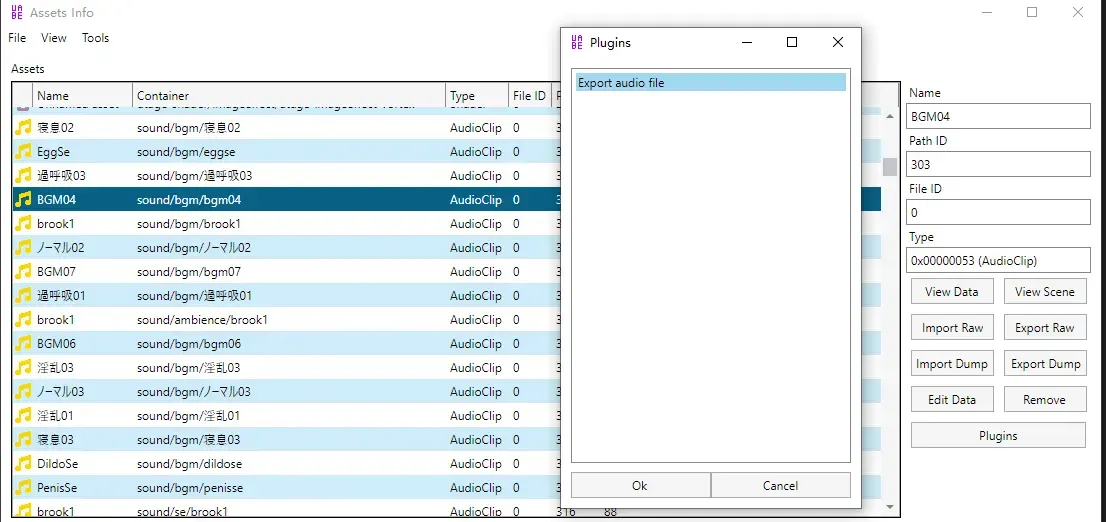Screen dimensions: 1106x522
Task: Cancel the Plugins dialog
Action: (x=780, y=485)
